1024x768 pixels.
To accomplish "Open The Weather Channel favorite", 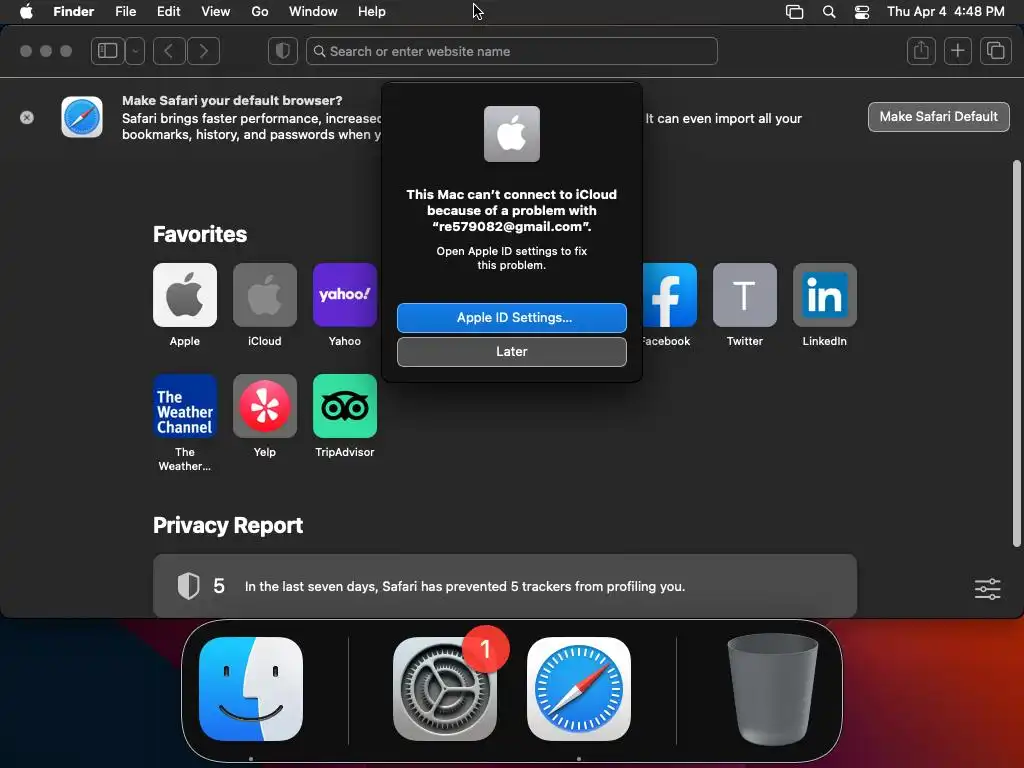I will pyautogui.click(x=185, y=406).
